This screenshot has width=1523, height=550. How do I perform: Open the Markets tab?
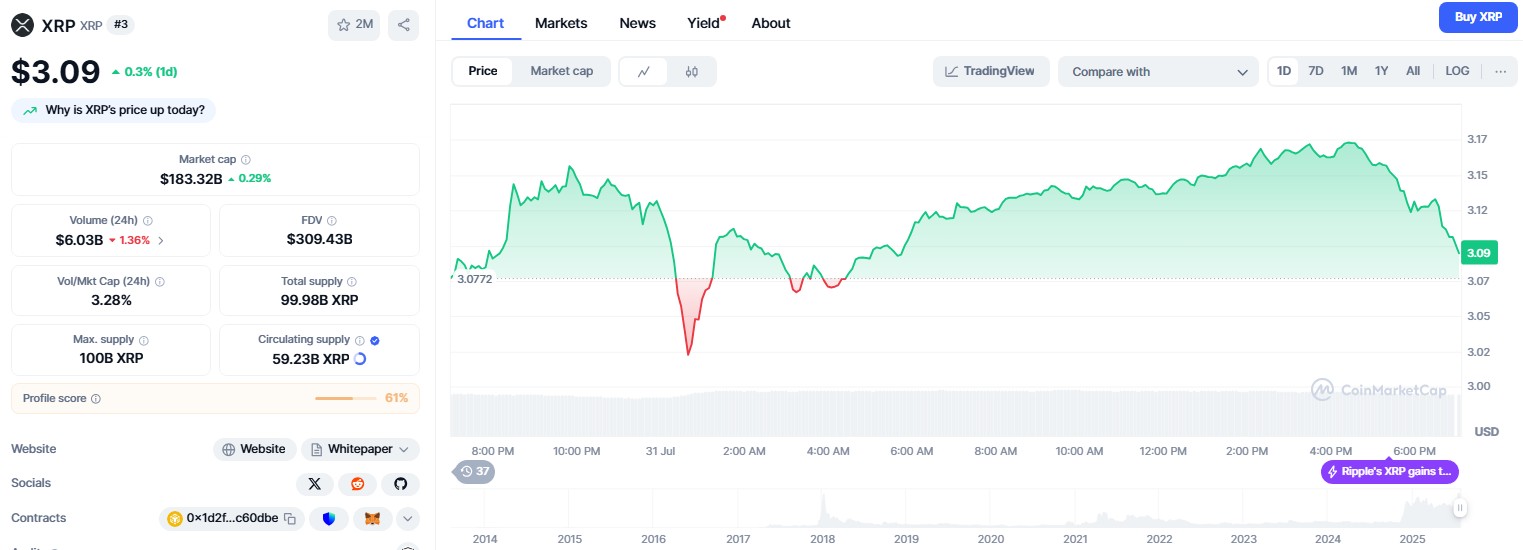click(x=561, y=23)
